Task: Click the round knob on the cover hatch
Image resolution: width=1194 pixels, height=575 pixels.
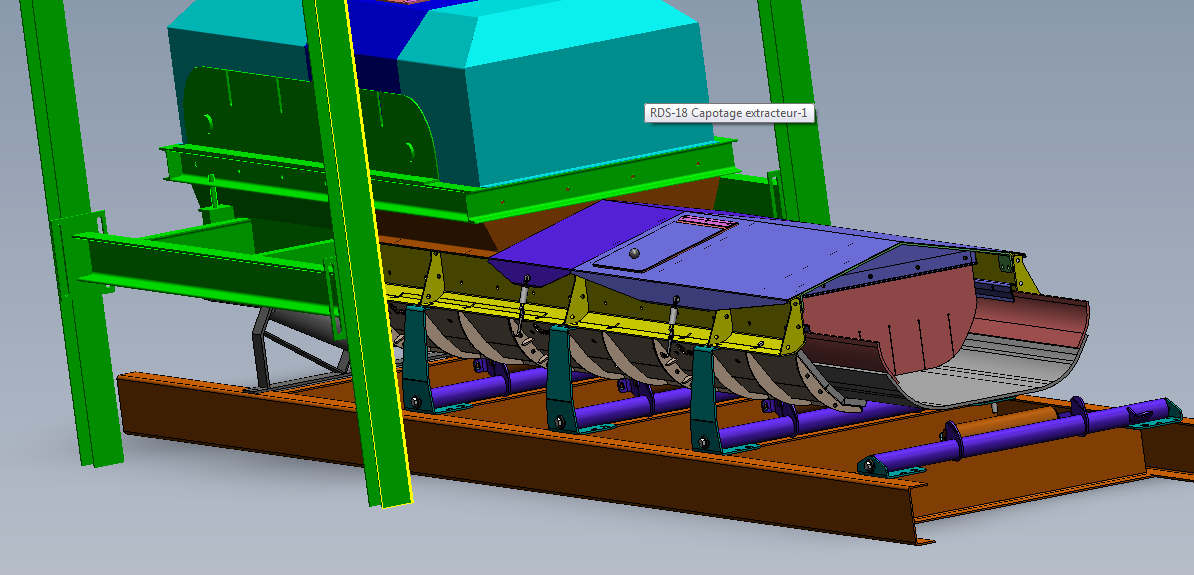Action: click(634, 253)
